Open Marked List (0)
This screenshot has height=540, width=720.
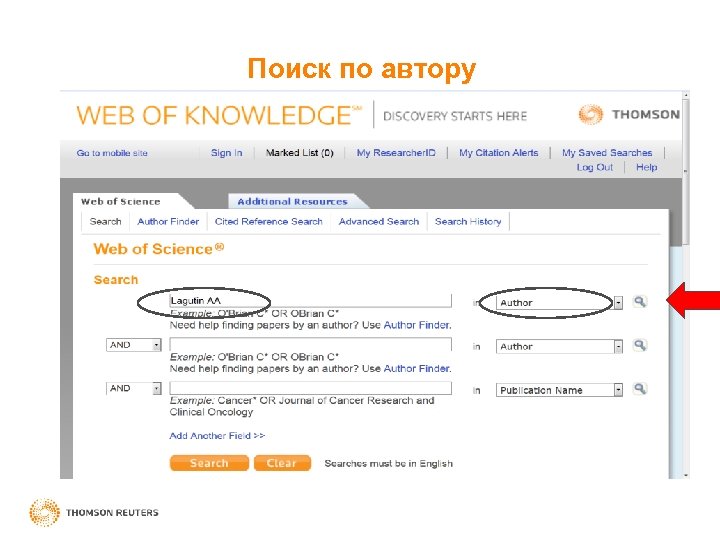pyautogui.click(x=300, y=153)
